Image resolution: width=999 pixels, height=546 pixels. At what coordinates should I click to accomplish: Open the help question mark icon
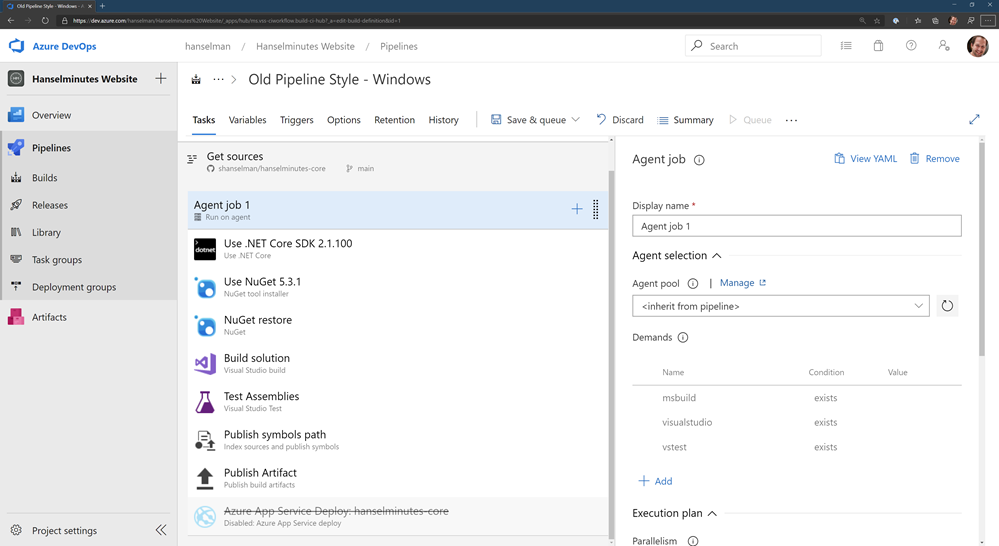tap(911, 46)
